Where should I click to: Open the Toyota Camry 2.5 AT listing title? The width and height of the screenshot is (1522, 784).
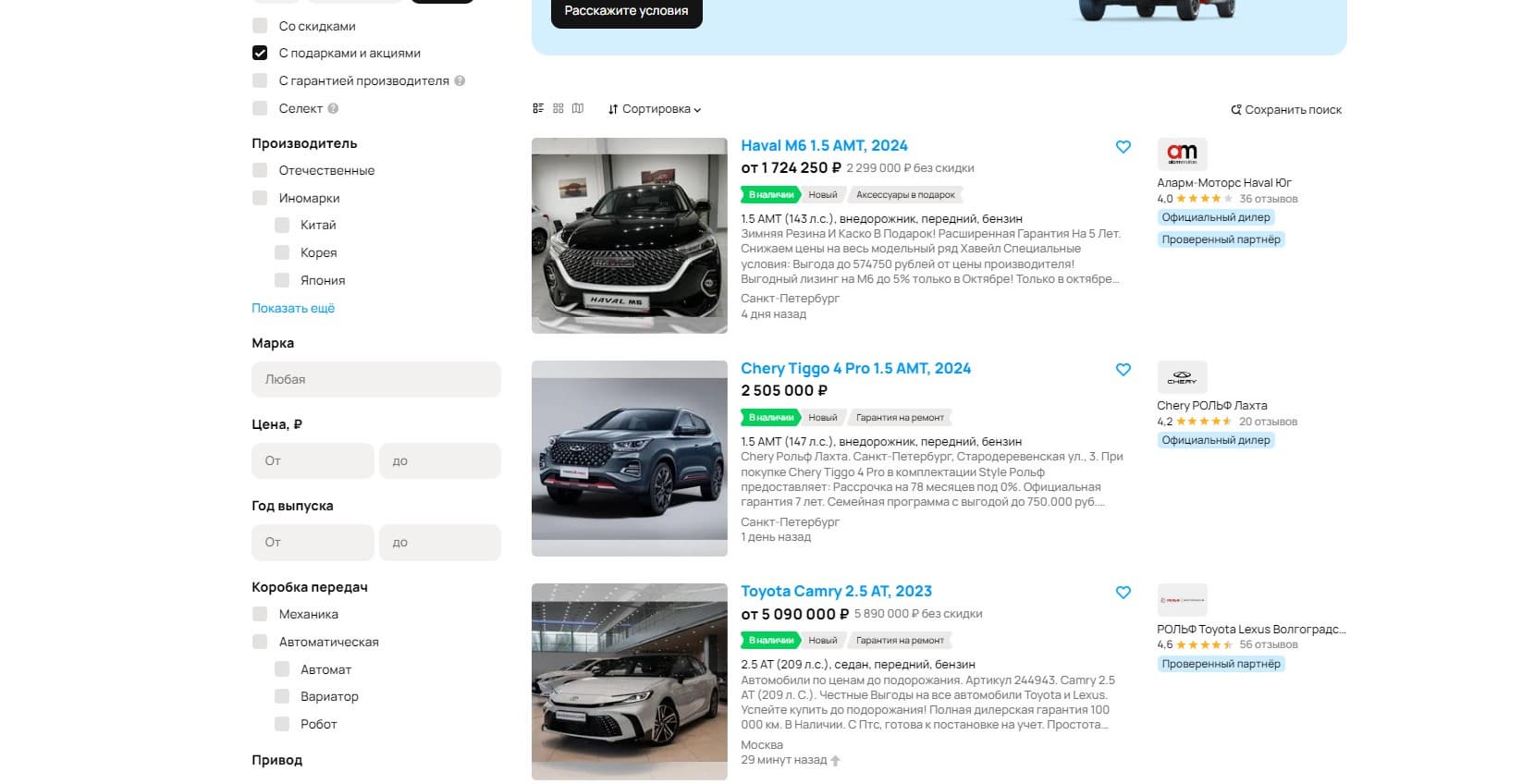point(836,592)
